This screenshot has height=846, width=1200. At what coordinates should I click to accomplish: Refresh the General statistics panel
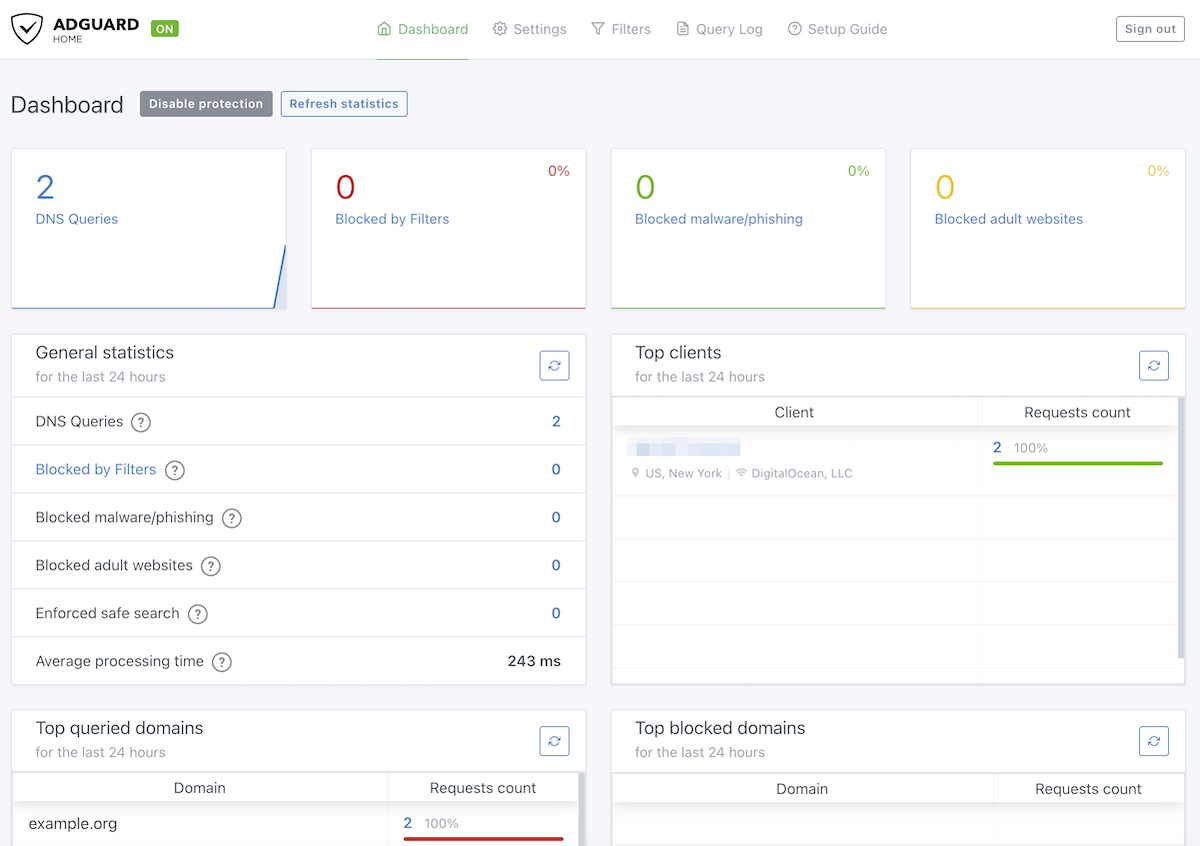[554, 365]
